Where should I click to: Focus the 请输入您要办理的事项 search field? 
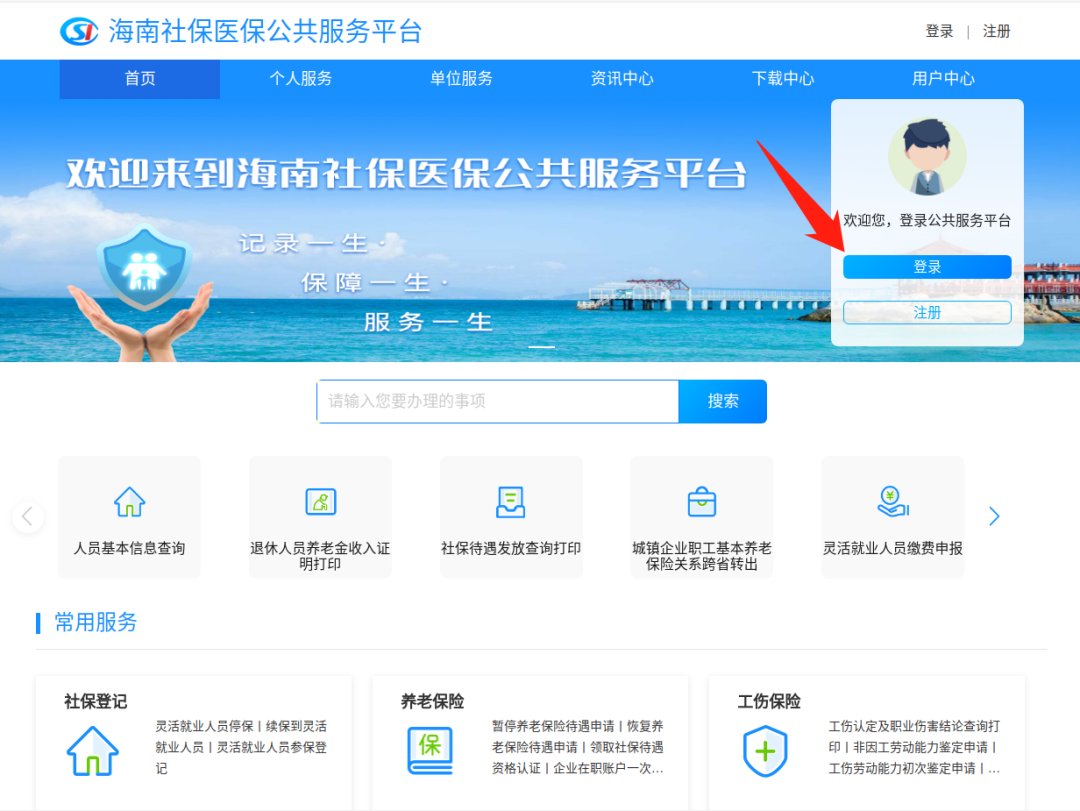point(497,401)
